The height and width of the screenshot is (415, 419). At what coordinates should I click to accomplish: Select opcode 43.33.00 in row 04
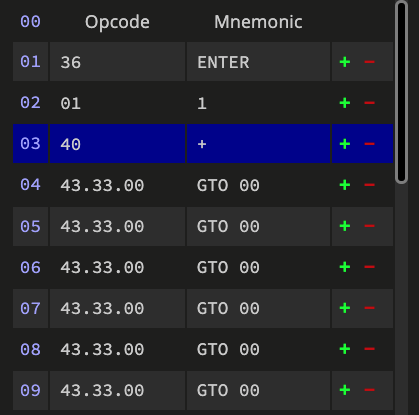(x=117, y=185)
